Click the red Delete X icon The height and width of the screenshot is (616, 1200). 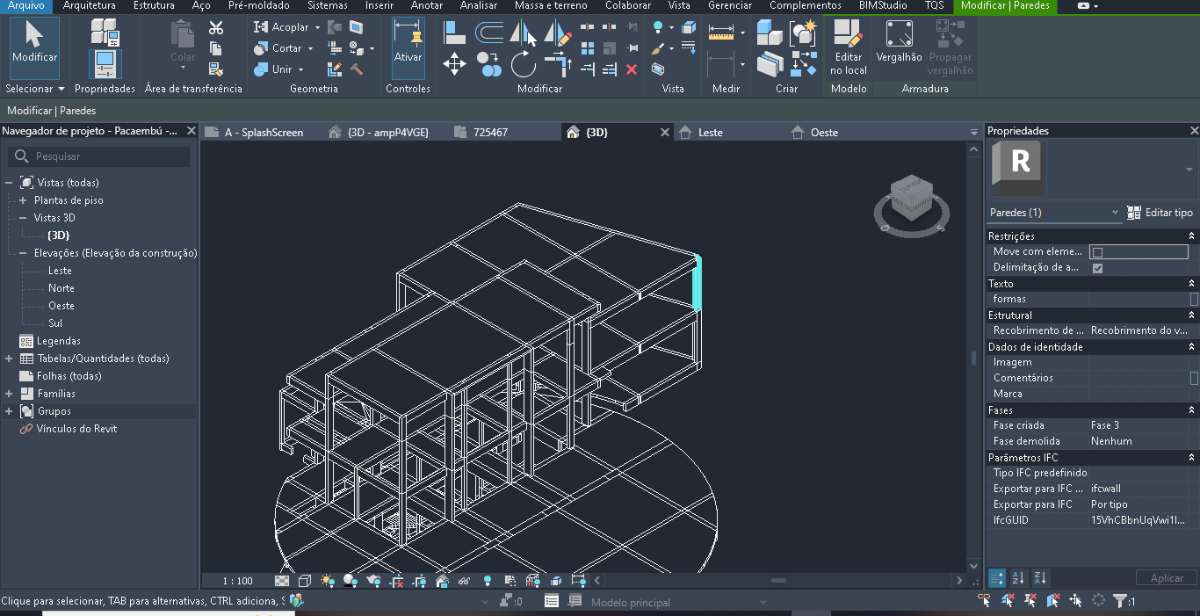(x=631, y=69)
